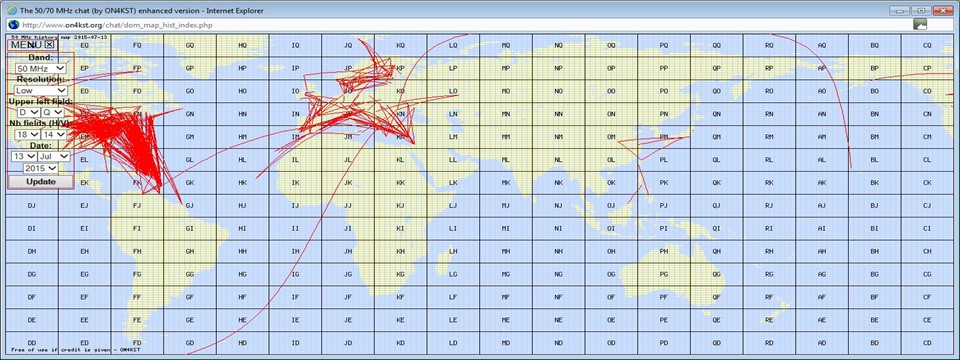Click the PG grid square over Australia
This screenshot has height=360, width=960.
[x=664, y=274]
